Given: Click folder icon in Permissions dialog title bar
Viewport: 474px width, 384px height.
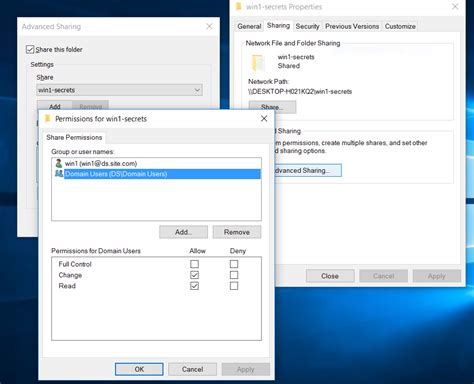Looking at the screenshot, I should (48, 118).
